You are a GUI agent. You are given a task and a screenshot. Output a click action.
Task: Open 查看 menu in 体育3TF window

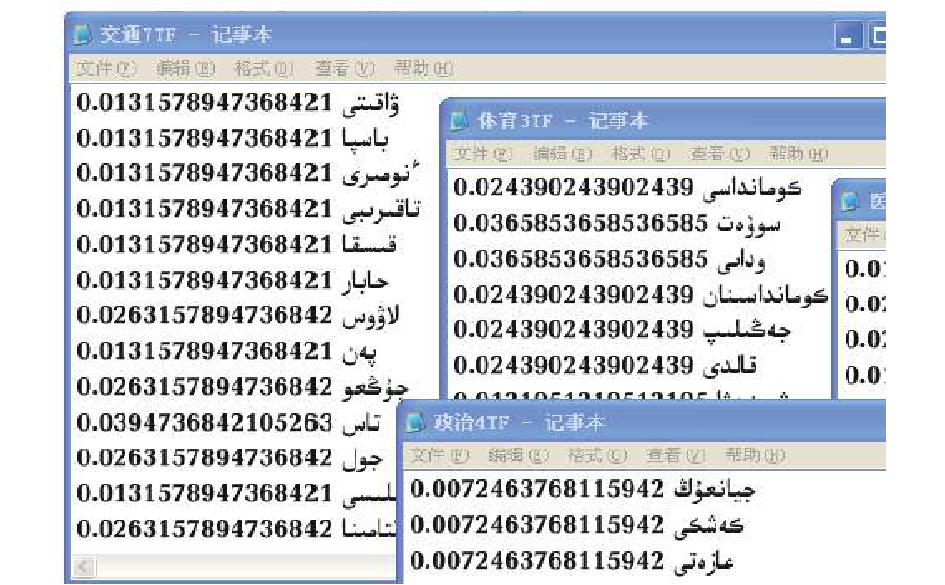click(711, 154)
